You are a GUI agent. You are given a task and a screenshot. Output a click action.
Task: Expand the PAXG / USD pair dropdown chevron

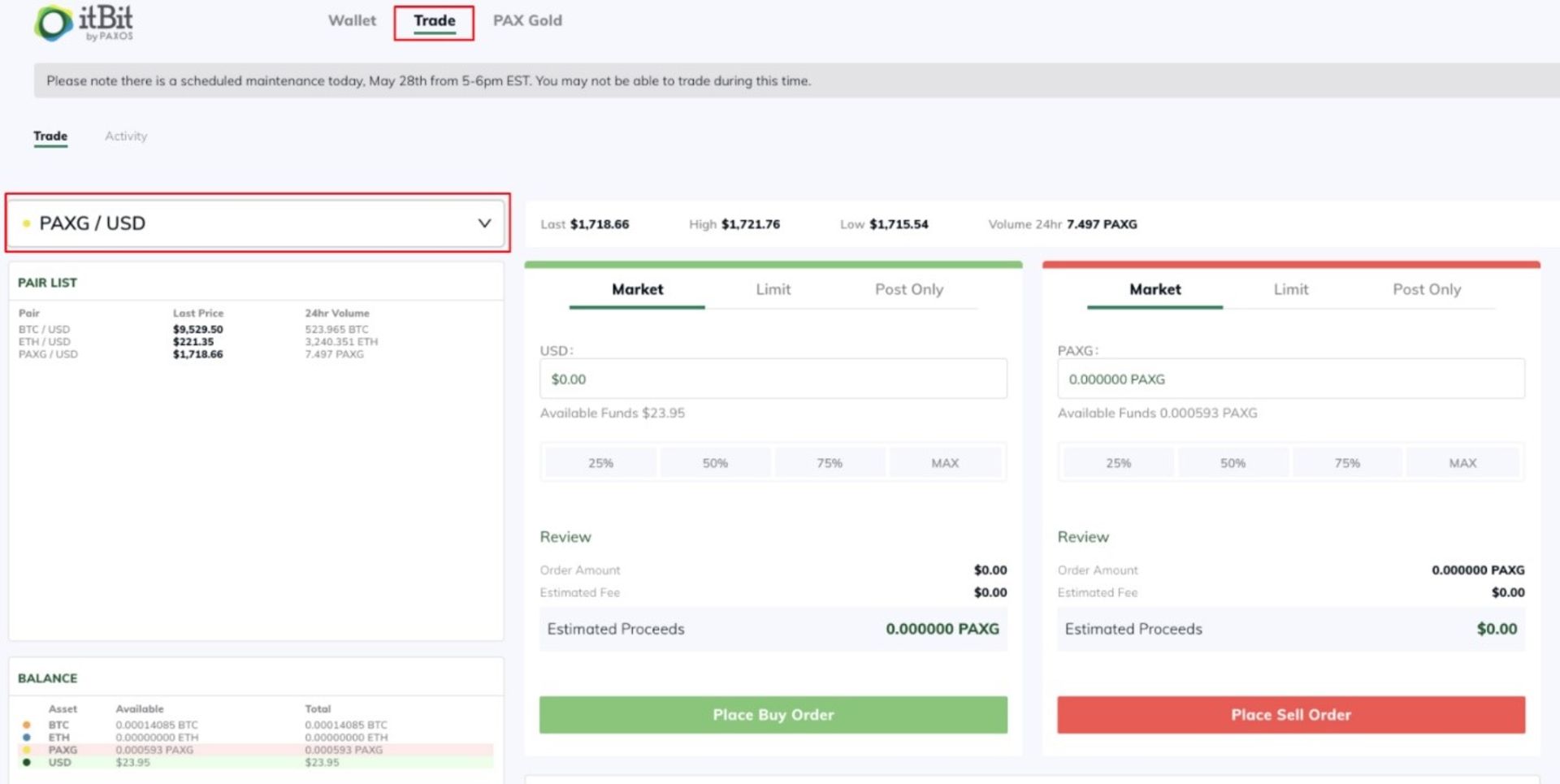pos(484,223)
